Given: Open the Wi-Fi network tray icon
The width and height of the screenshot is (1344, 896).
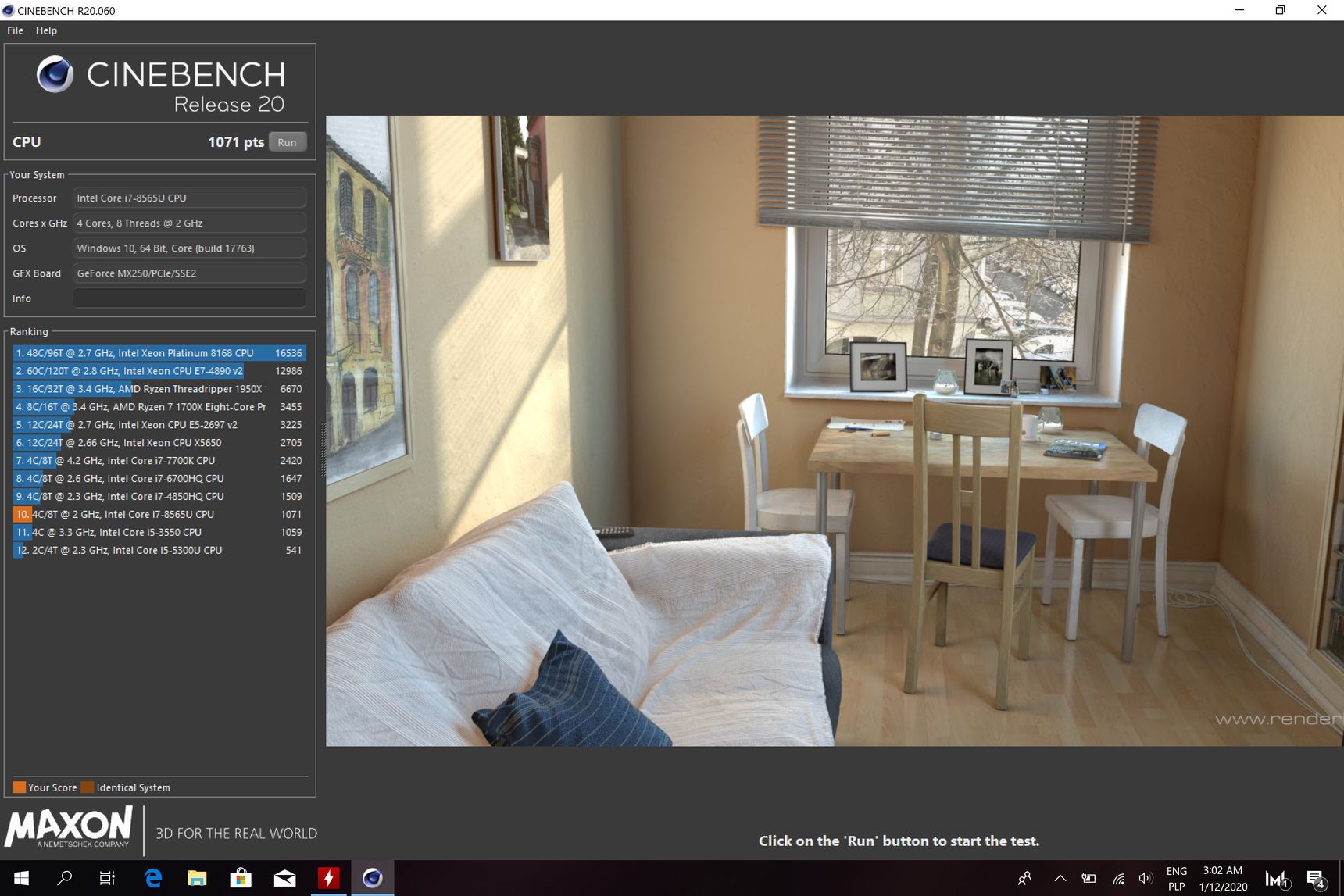Looking at the screenshot, I should click(1118, 878).
